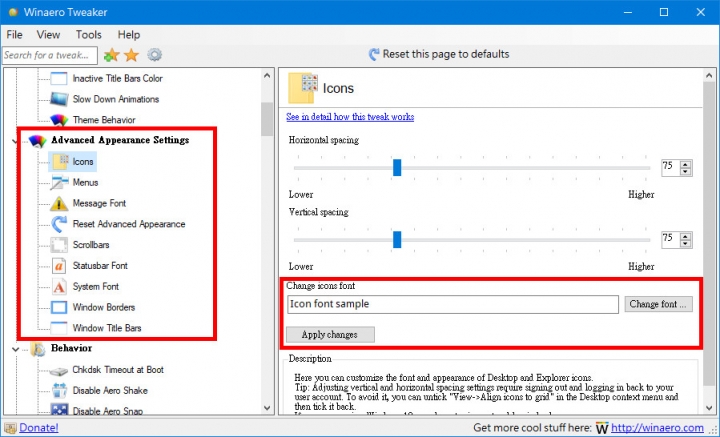720x437 pixels.
Task: Select the Chkdsk Timeout at Boot item
Action: pos(118,370)
